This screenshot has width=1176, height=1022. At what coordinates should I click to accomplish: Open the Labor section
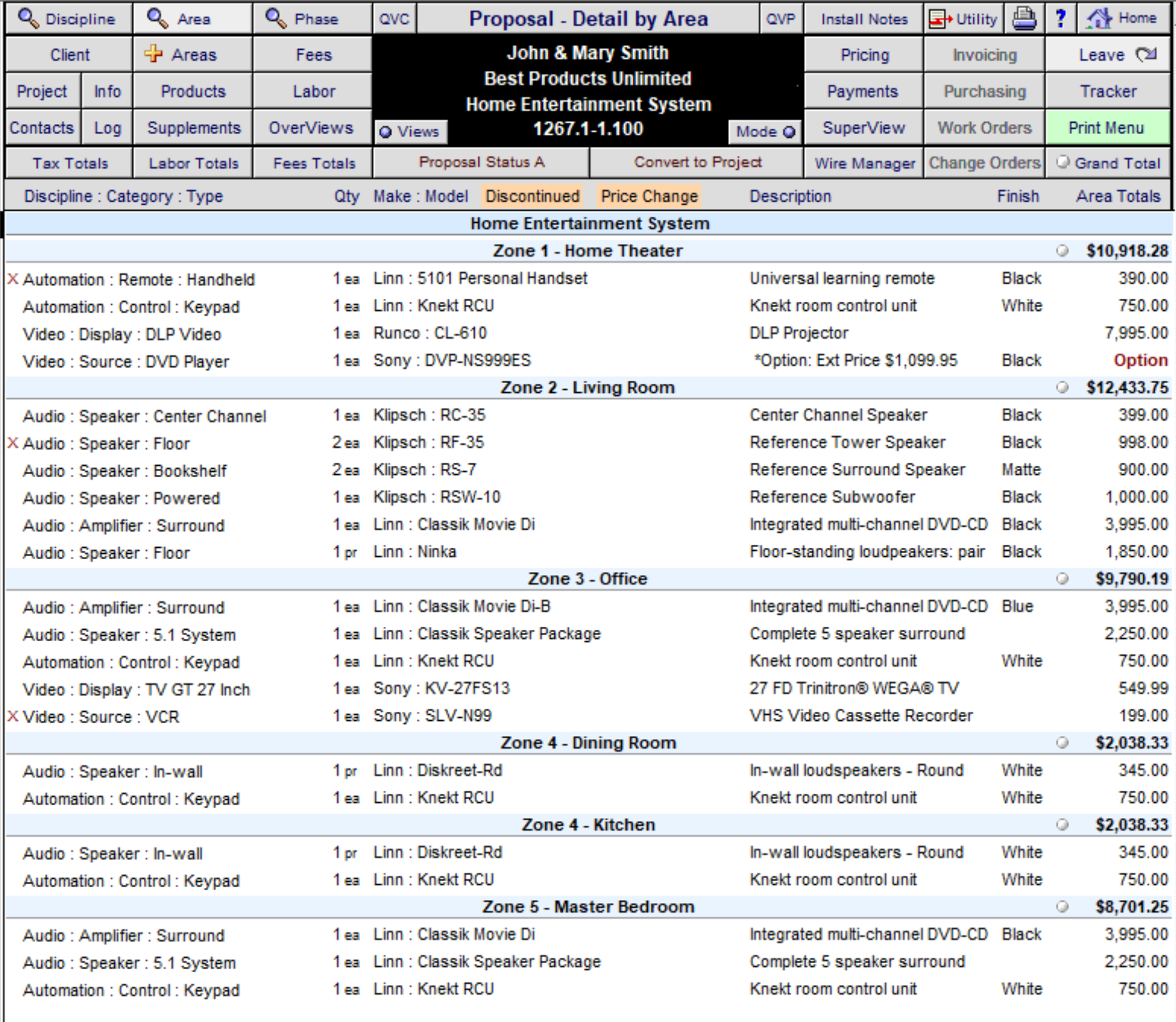pos(313,91)
